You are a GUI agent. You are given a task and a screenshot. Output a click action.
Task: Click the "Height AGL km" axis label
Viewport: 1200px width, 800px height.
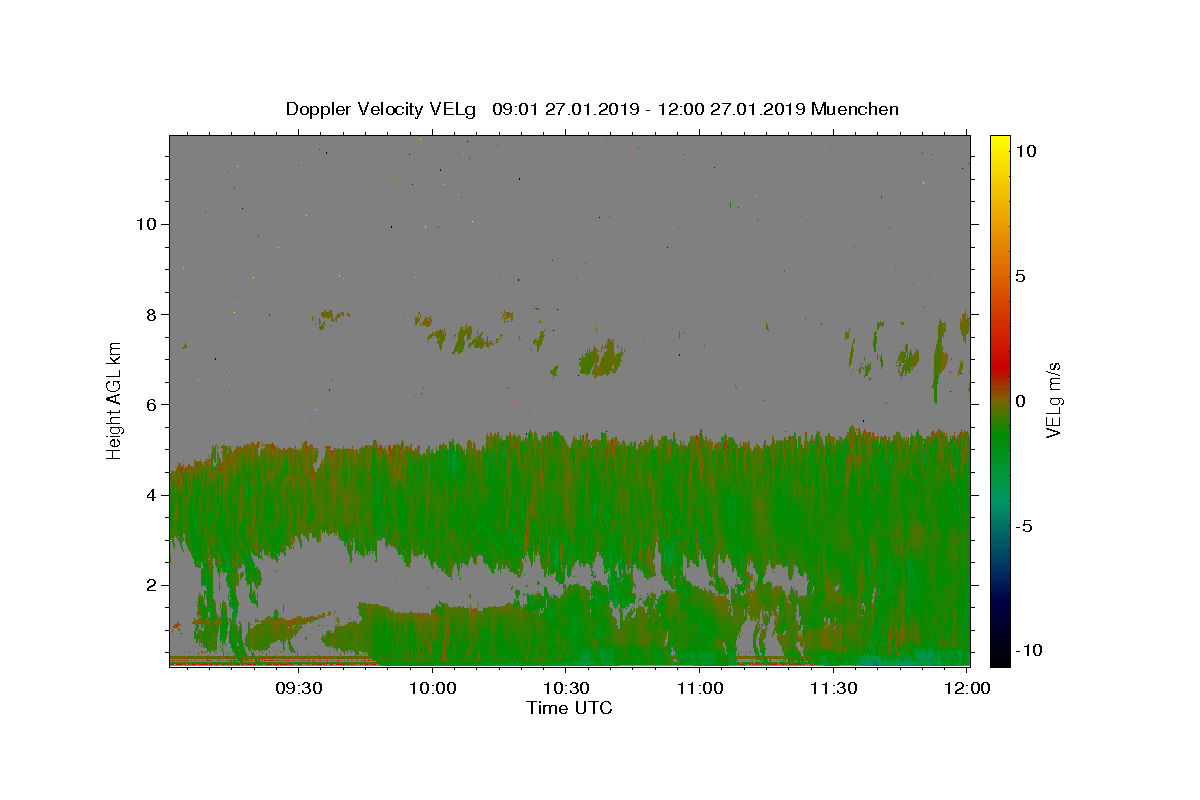[x=115, y=400]
